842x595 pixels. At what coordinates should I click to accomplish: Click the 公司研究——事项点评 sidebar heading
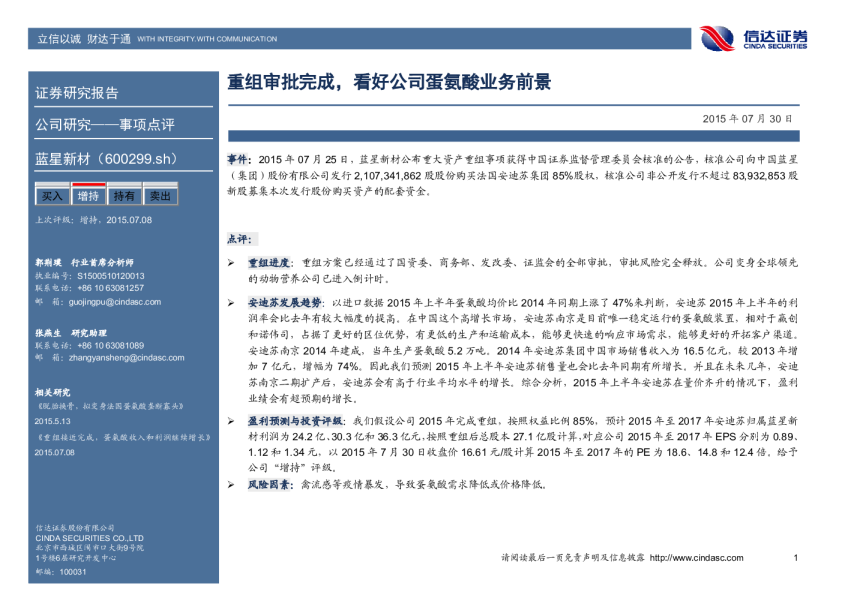[x=104, y=125]
